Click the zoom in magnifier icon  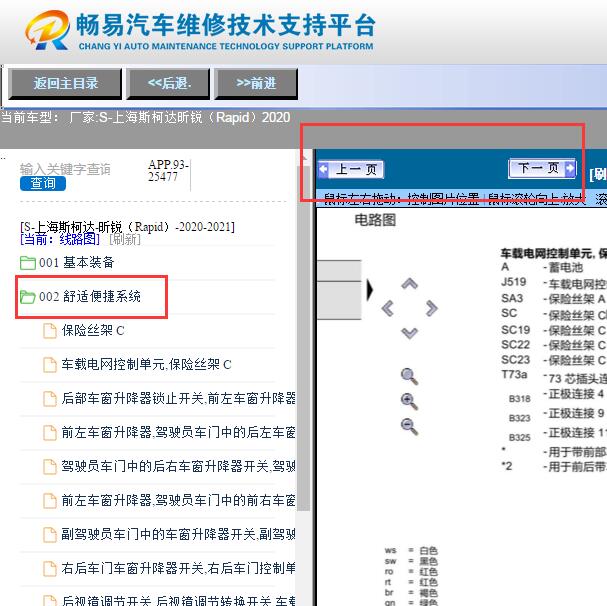click(x=410, y=401)
